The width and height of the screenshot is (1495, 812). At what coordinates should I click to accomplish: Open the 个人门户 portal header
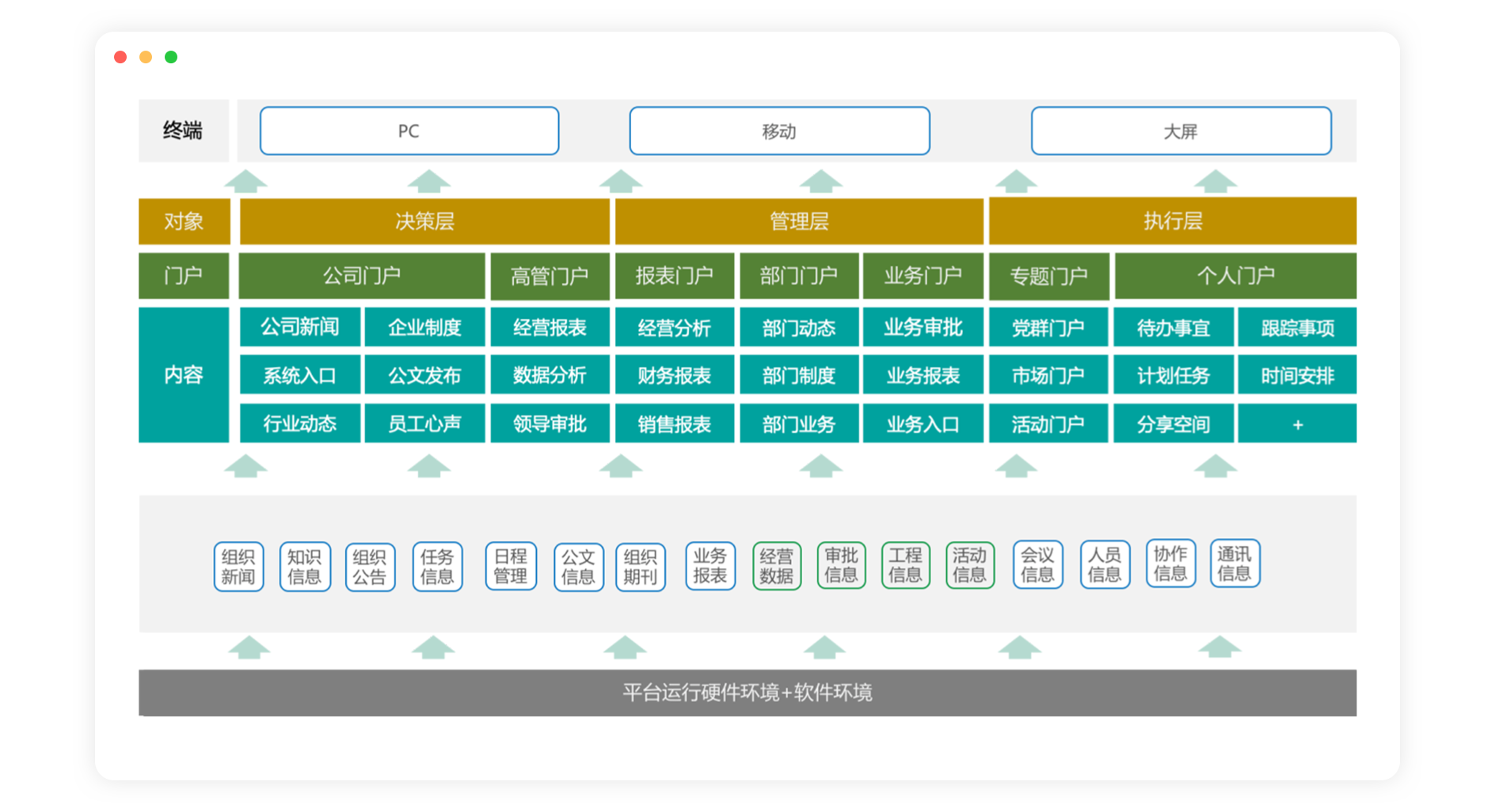[1235, 275]
